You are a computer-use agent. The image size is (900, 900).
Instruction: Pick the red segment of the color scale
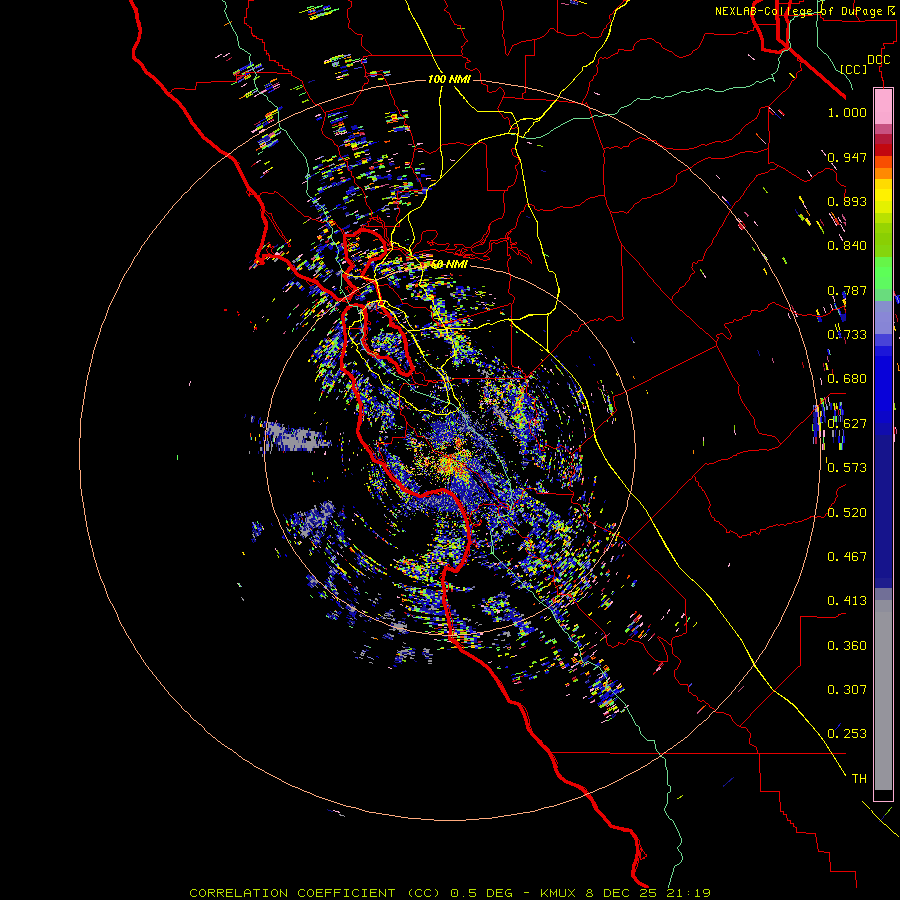pyautogui.click(x=883, y=149)
